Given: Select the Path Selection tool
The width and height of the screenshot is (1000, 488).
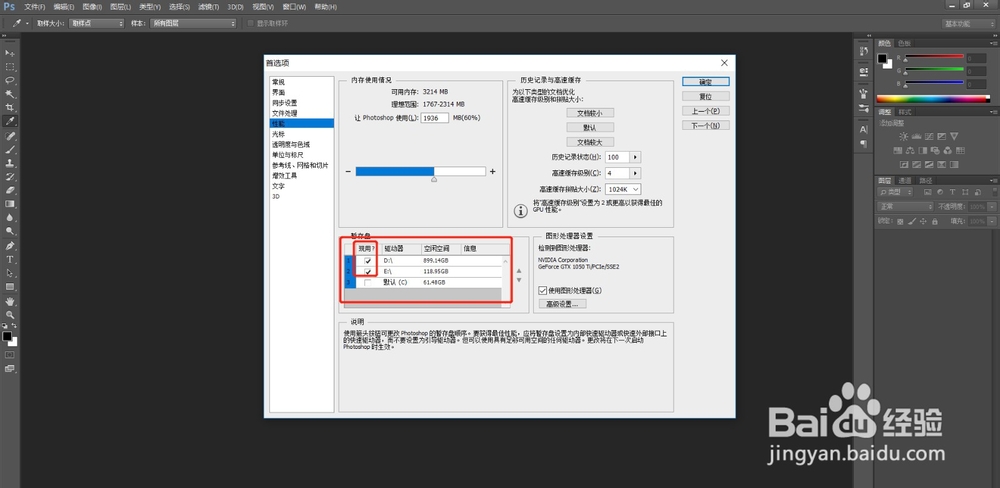Looking at the screenshot, I should (10, 273).
